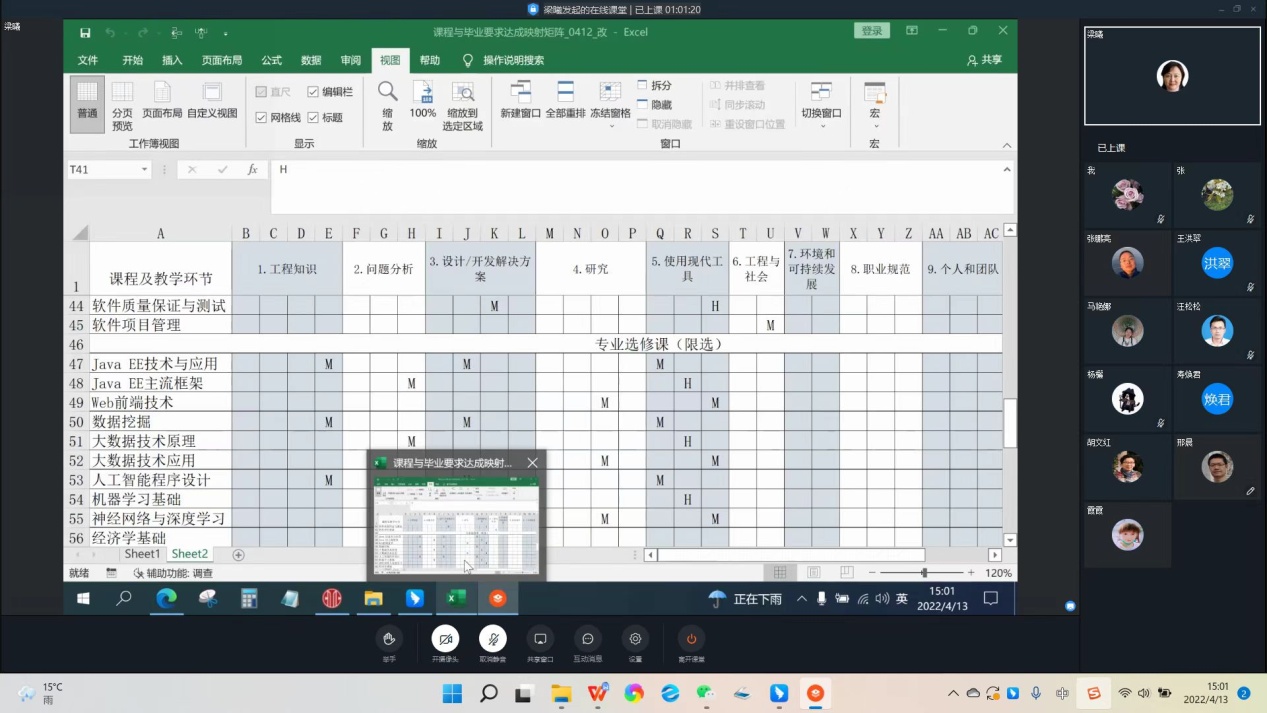Switch to Page Break Preview (分页预览)
The height and width of the screenshot is (713, 1267).
[122, 105]
